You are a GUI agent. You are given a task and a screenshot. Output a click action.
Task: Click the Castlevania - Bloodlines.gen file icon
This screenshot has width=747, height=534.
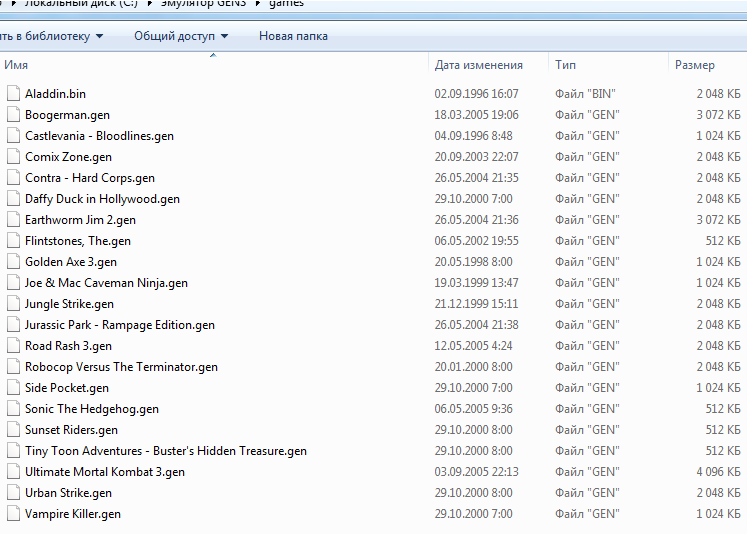[x=13, y=135]
